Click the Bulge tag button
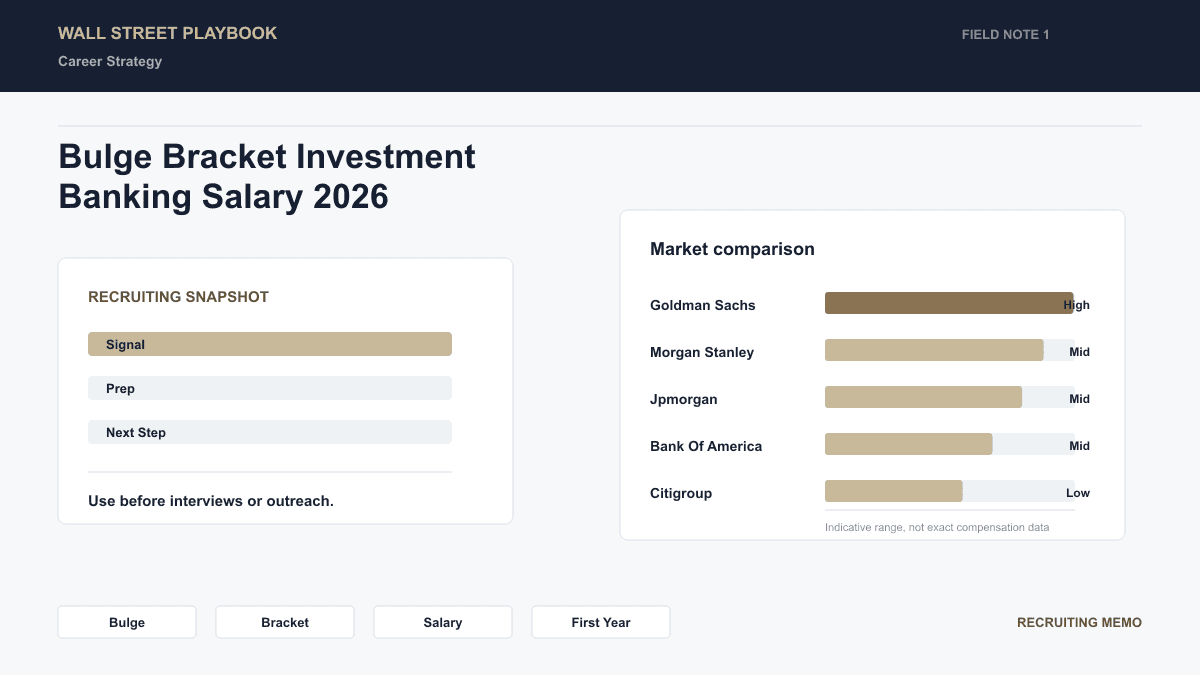 coord(127,622)
